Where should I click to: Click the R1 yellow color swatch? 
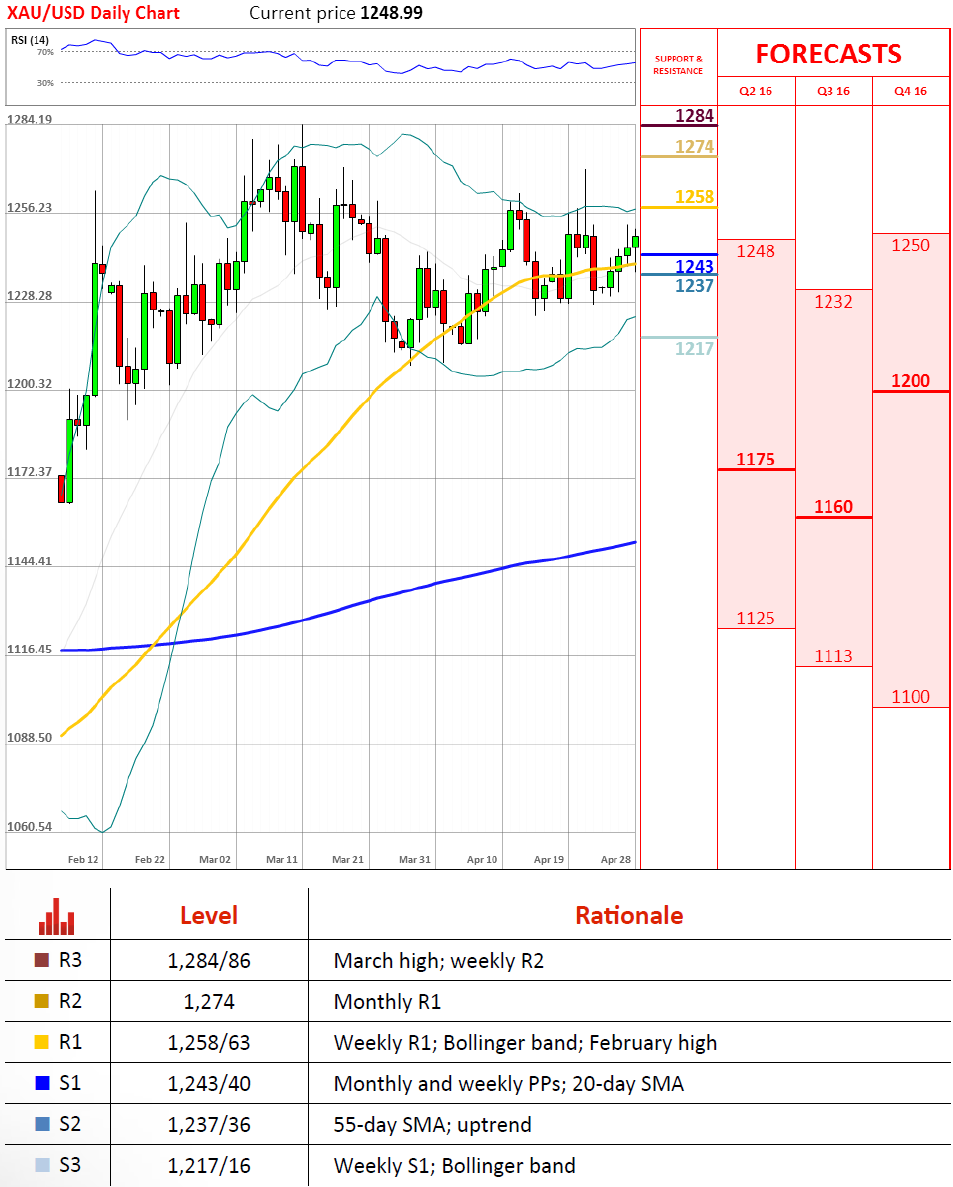tap(42, 1042)
